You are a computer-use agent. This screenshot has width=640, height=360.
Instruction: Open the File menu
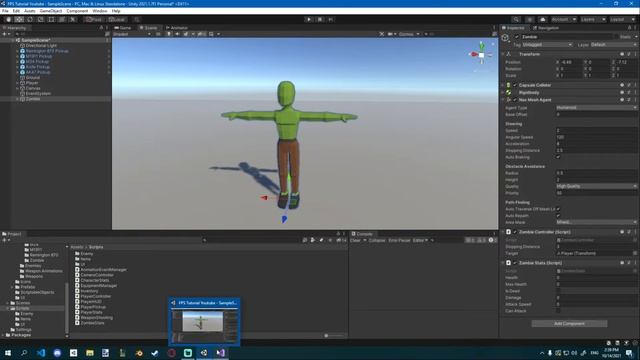[x=5, y=11]
